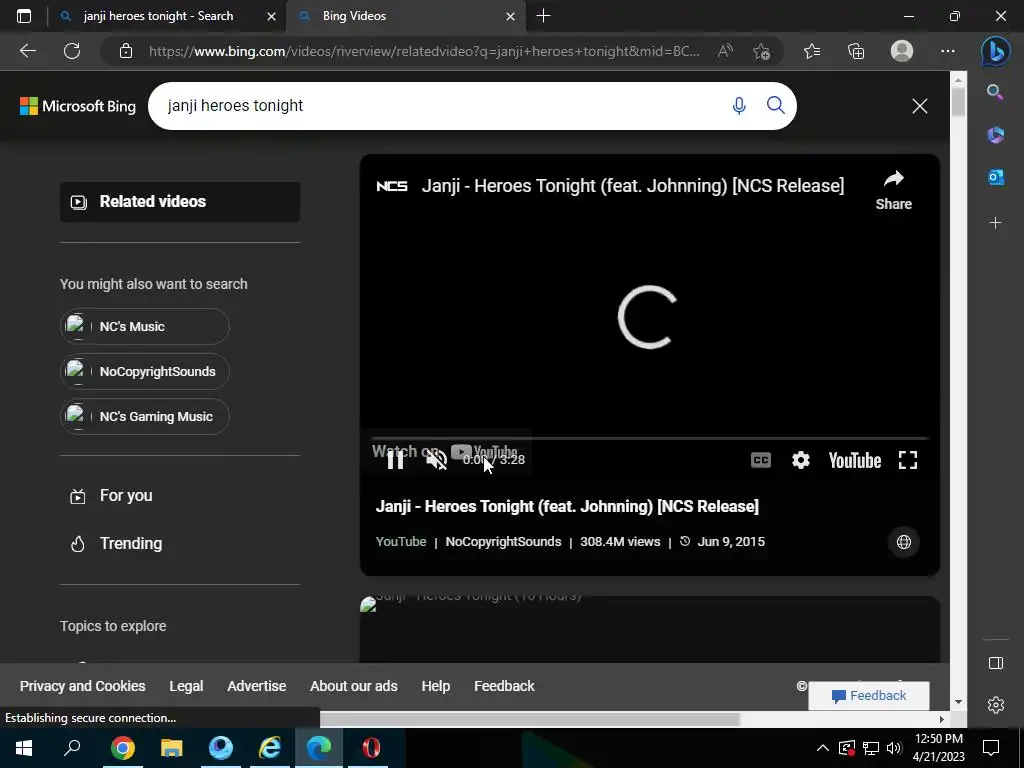1024x768 pixels.
Task: Close the janji heroes tonight tab
Action: pyautogui.click(x=271, y=16)
